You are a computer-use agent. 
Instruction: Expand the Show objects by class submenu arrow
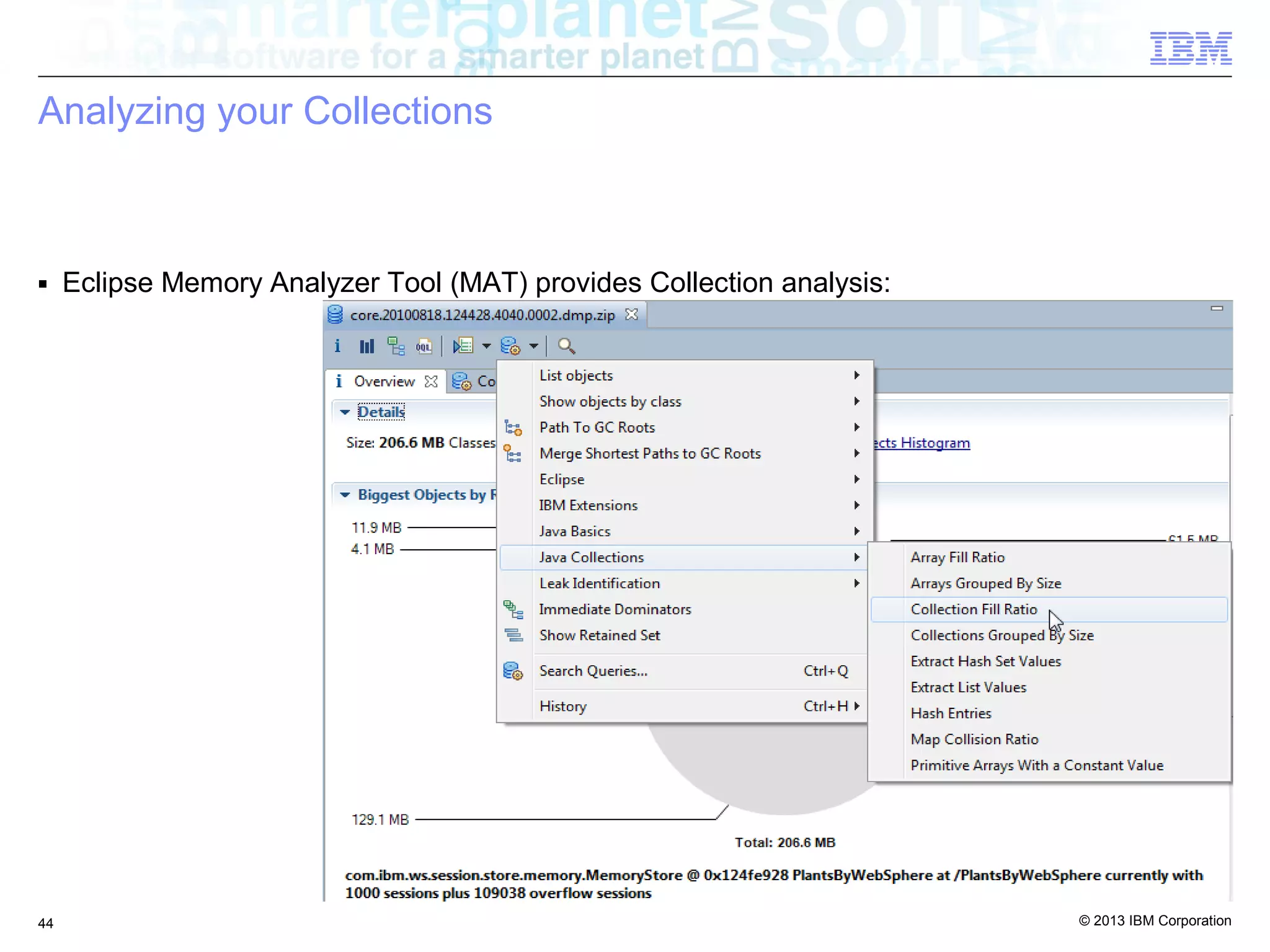pos(856,401)
